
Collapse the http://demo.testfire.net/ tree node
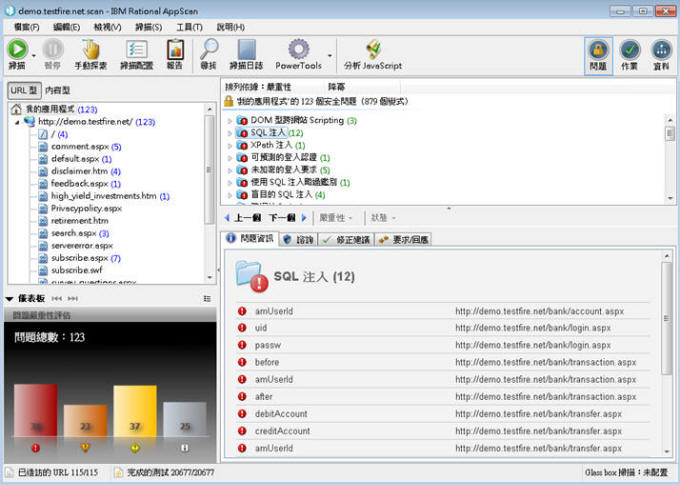point(17,122)
